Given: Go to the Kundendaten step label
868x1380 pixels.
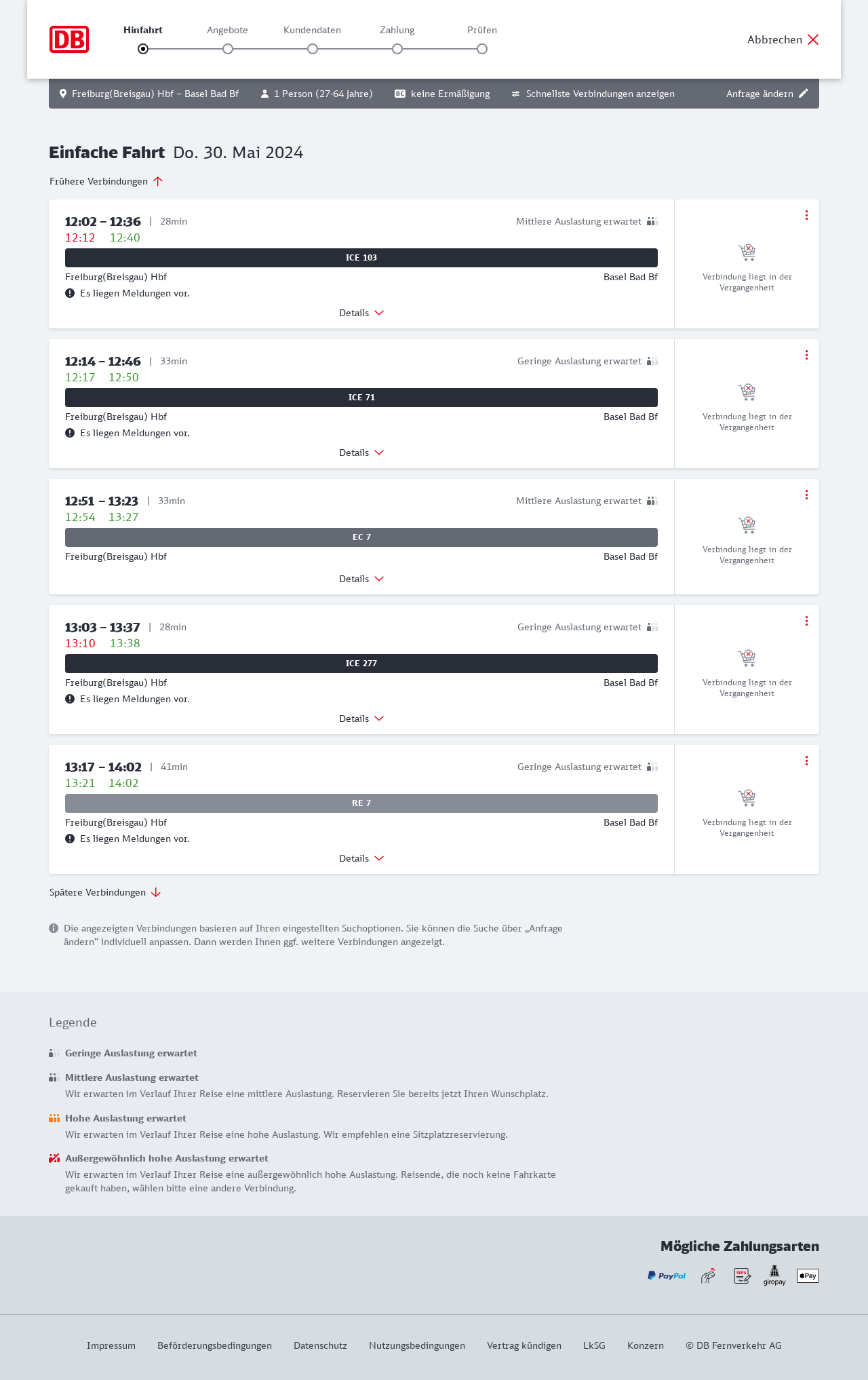Looking at the screenshot, I should 312,30.
